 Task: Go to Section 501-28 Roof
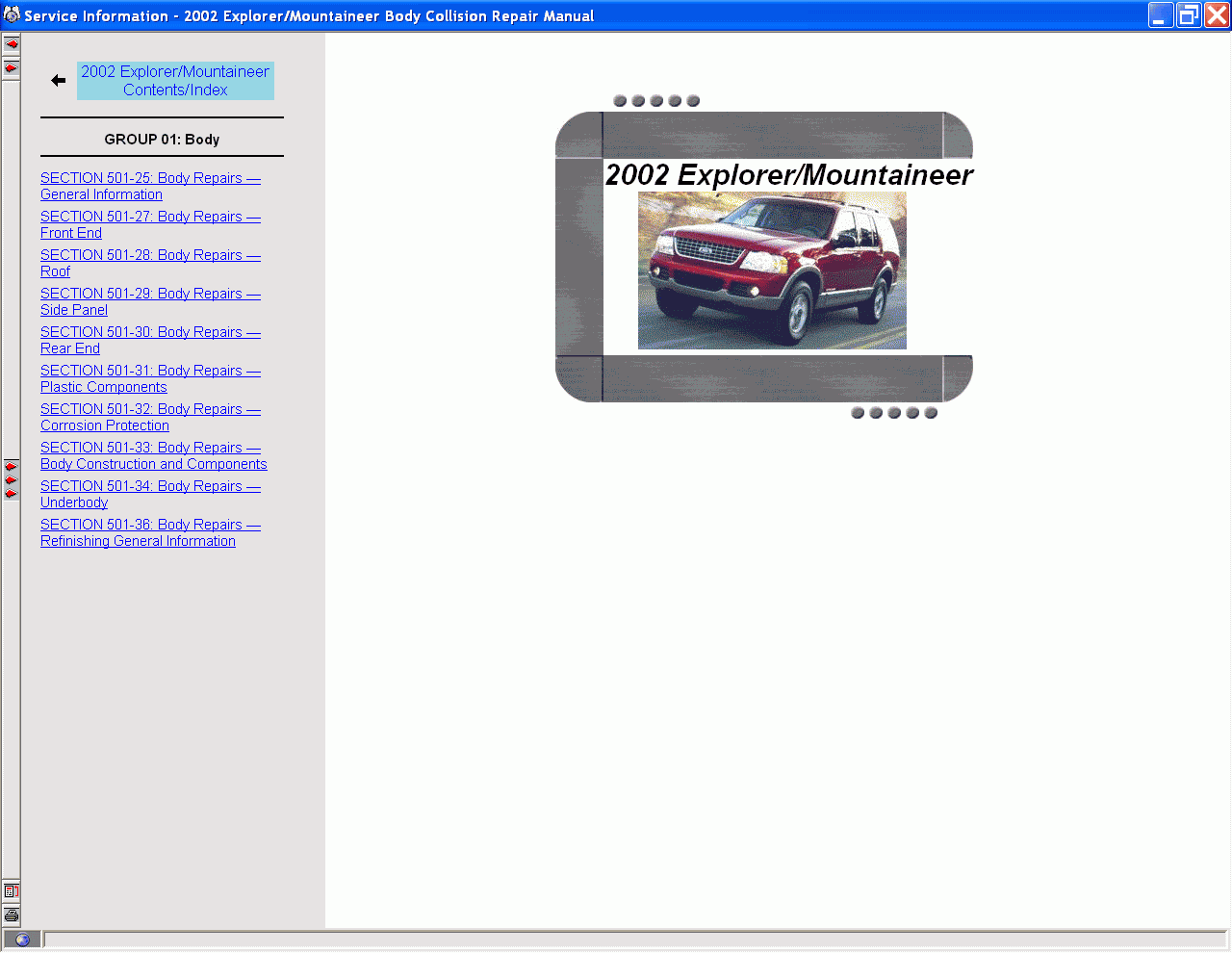pos(150,264)
